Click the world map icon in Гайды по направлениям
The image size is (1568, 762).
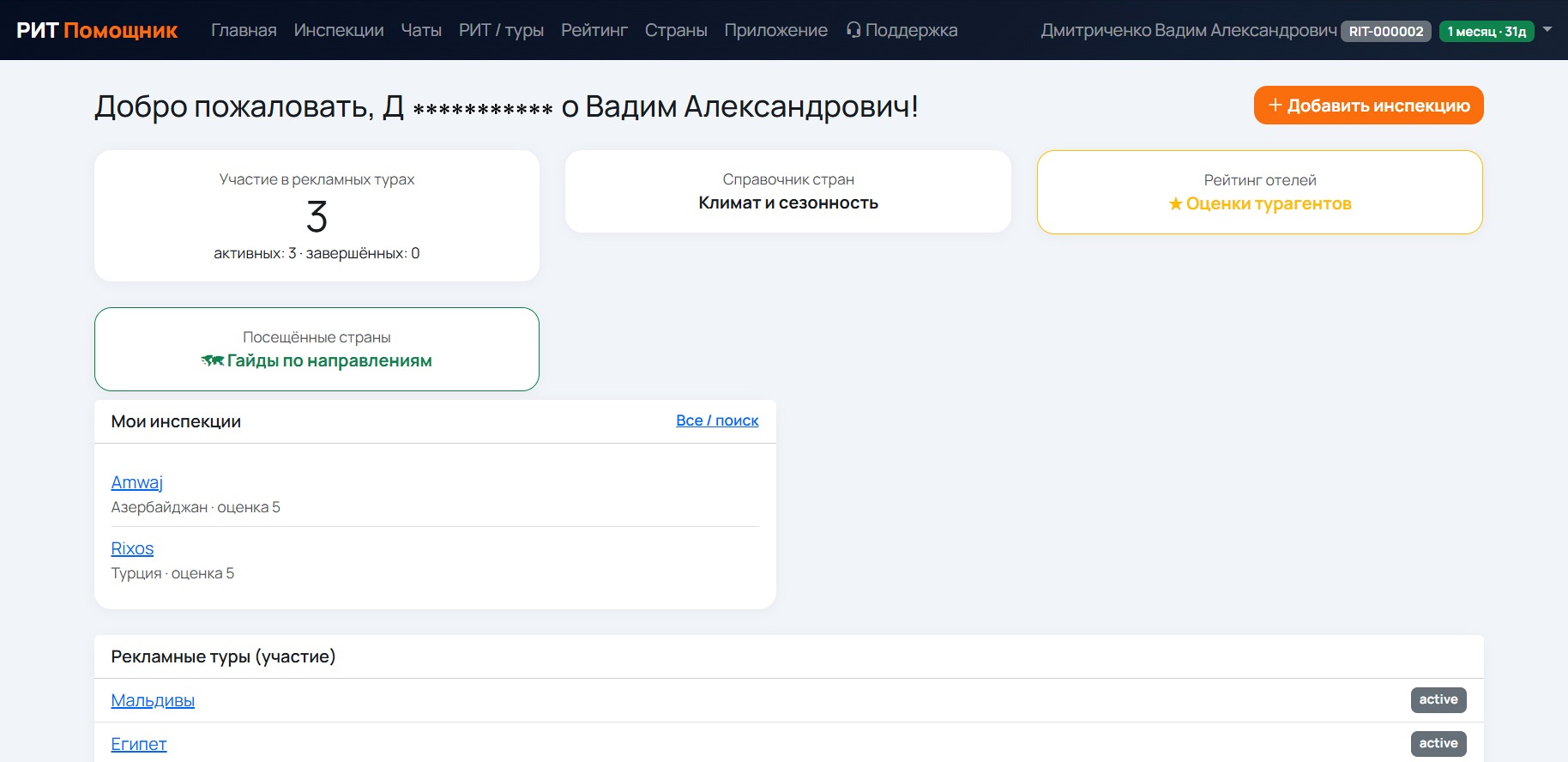pyautogui.click(x=213, y=360)
